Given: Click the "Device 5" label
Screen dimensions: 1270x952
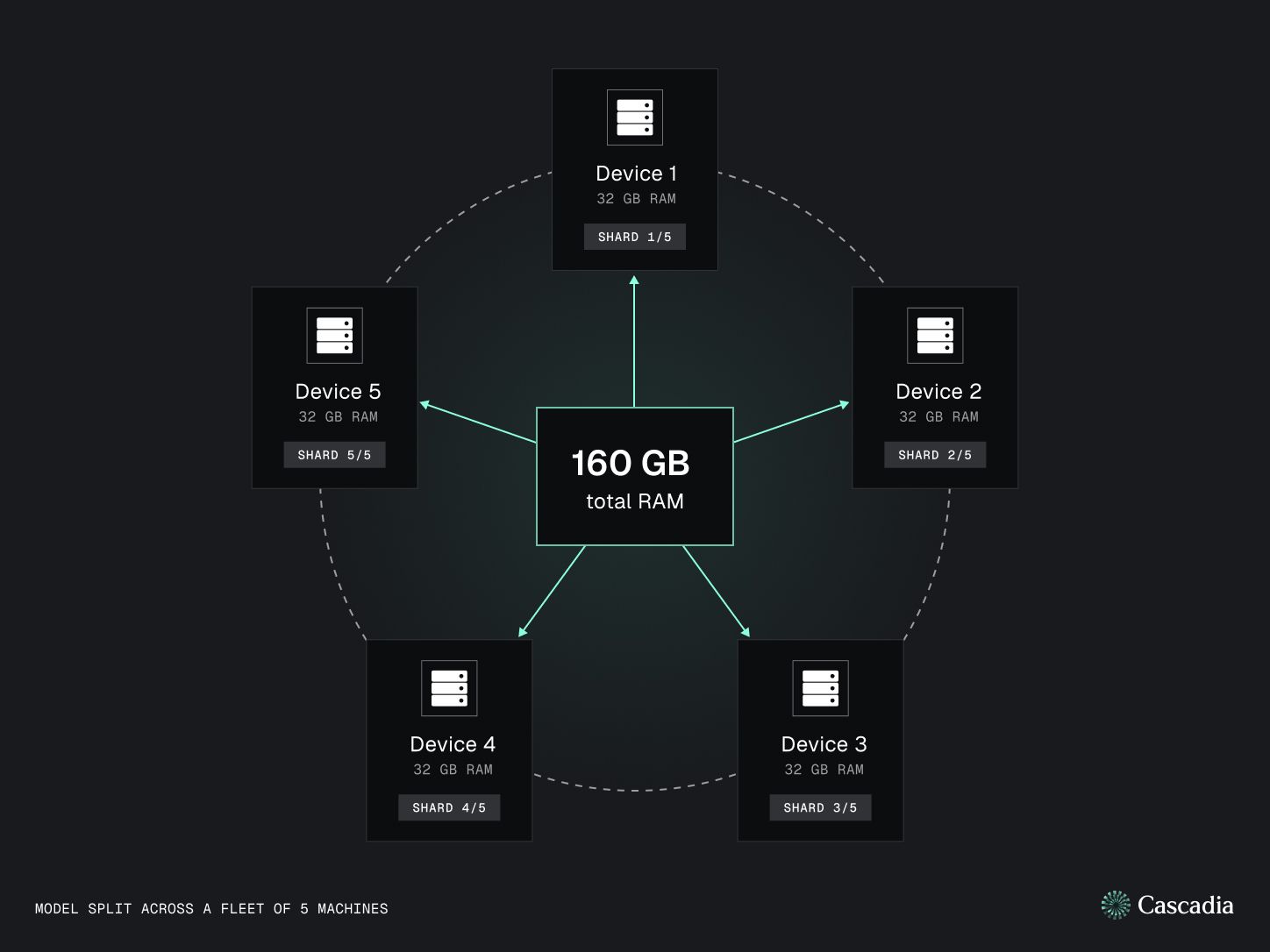Looking at the screenshot, I should (338, 392).
